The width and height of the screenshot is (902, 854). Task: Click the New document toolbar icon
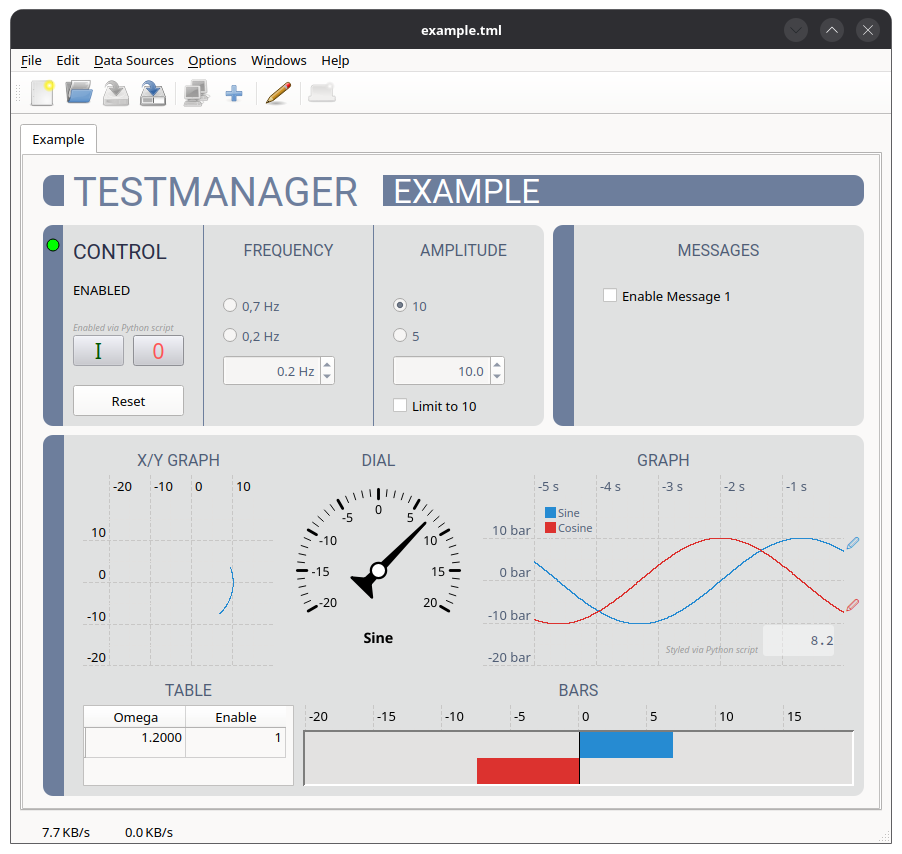43,93
